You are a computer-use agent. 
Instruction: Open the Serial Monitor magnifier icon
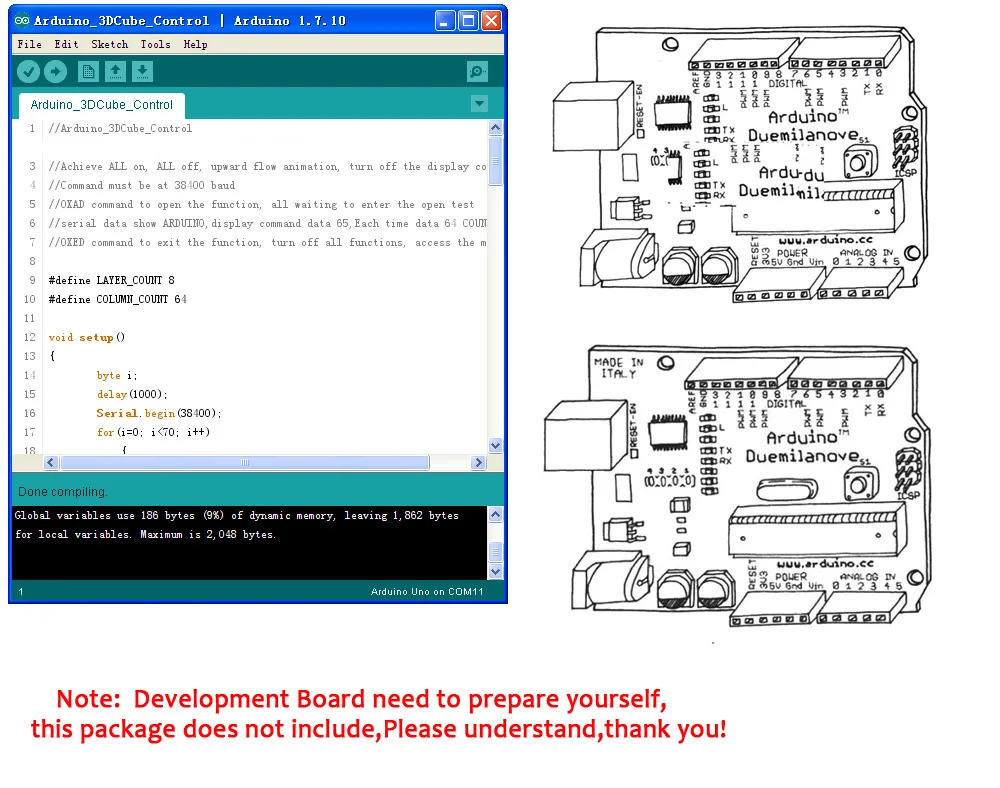[x=477, y=71]
